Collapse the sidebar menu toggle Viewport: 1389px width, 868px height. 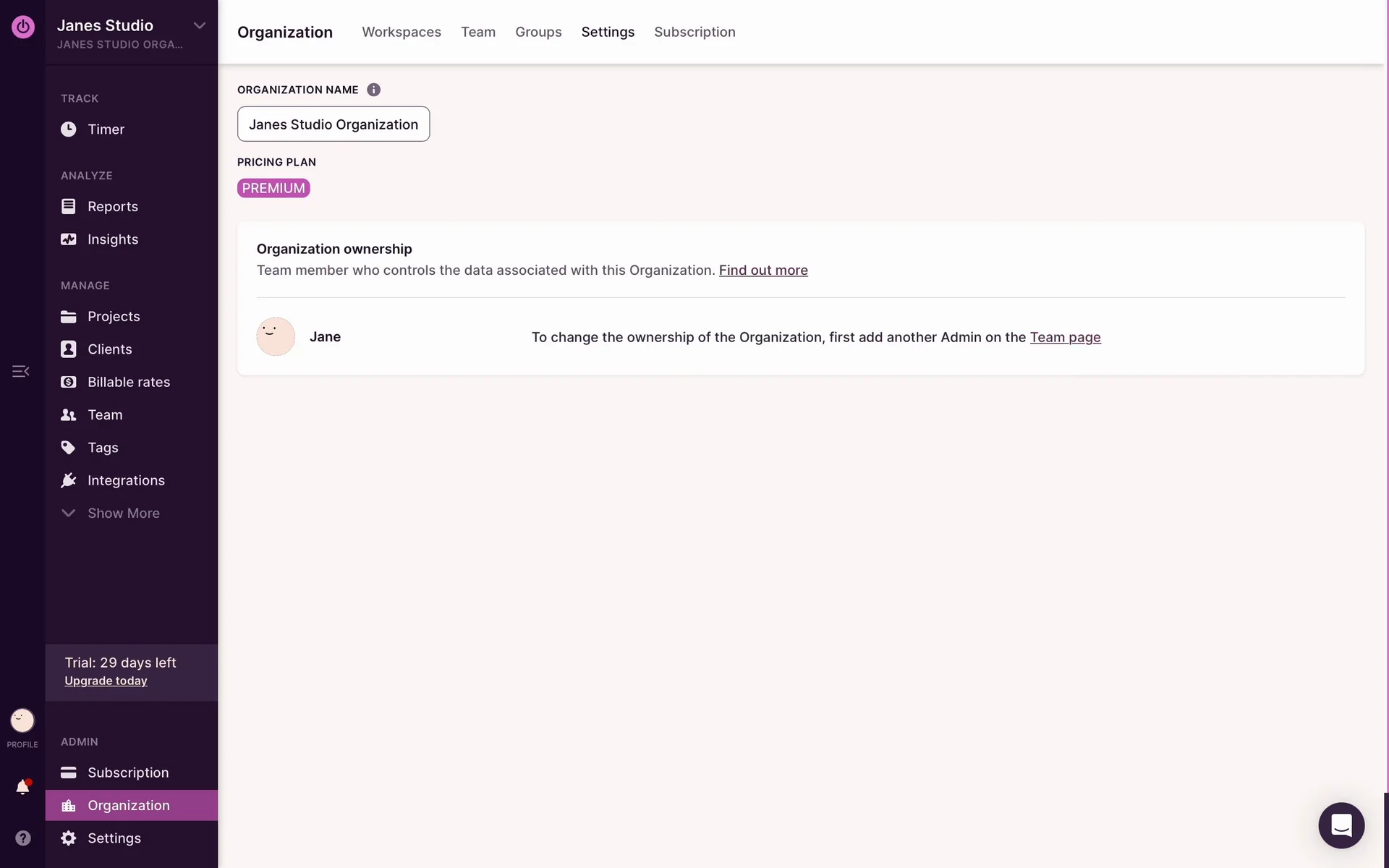click(20, 371)
